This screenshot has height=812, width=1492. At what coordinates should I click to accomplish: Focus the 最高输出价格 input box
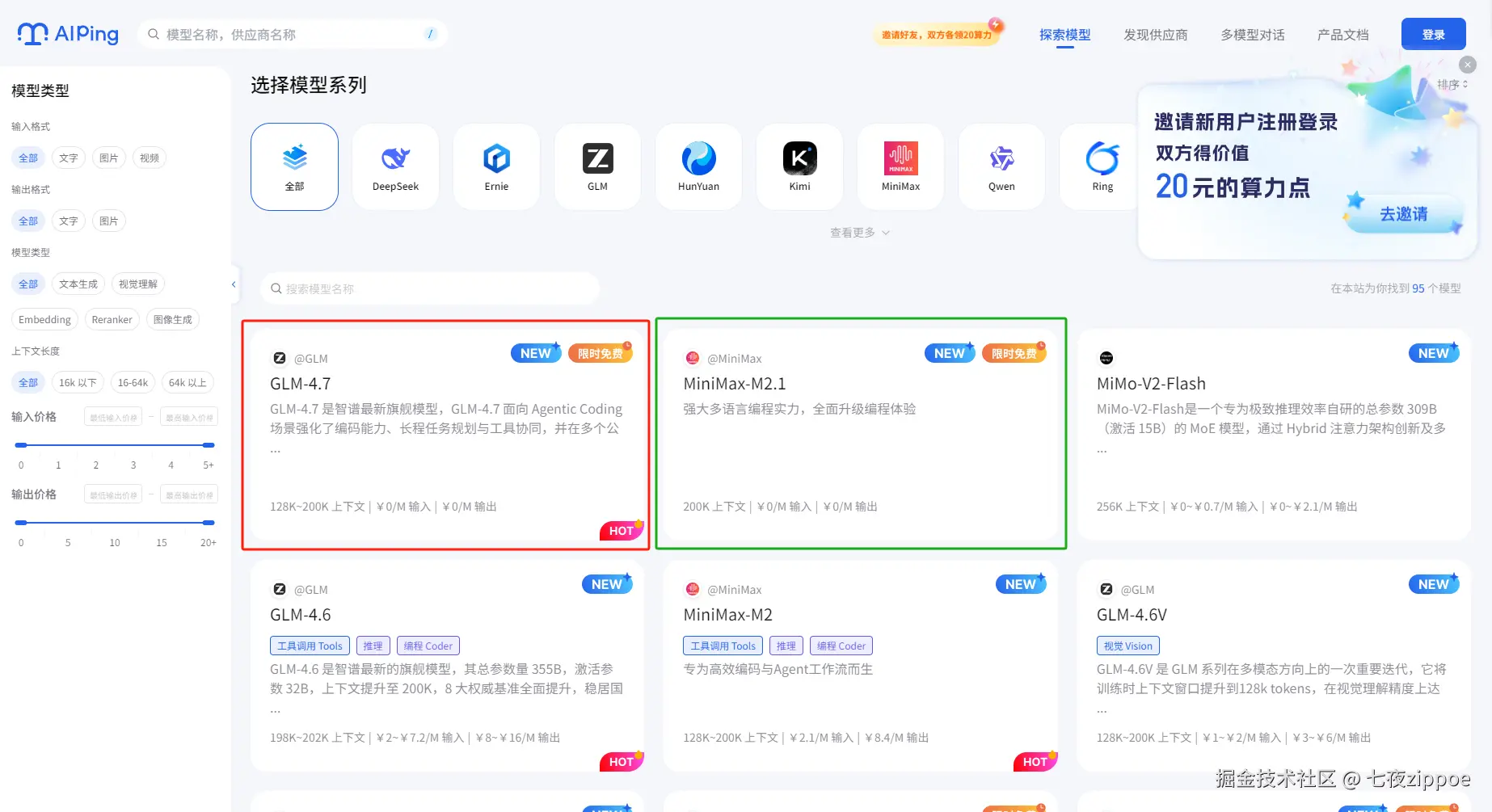(x=188, y=494)
